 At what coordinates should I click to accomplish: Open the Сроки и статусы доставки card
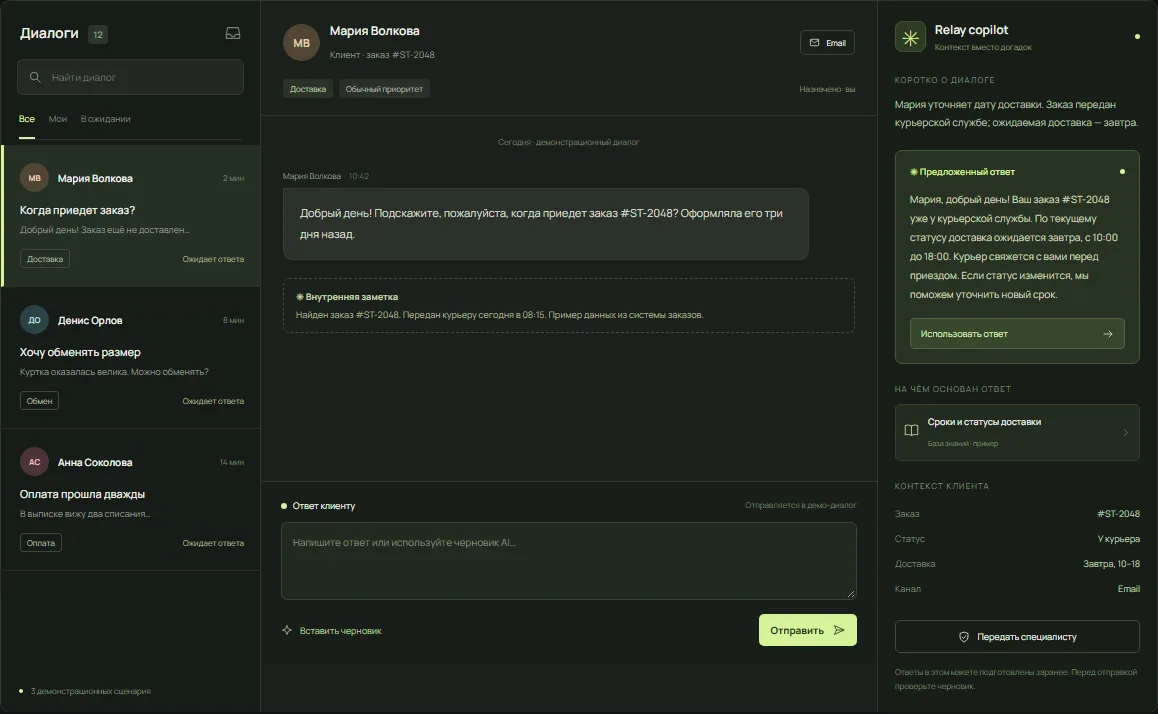pyautogui.click(x=1017, y=433)
